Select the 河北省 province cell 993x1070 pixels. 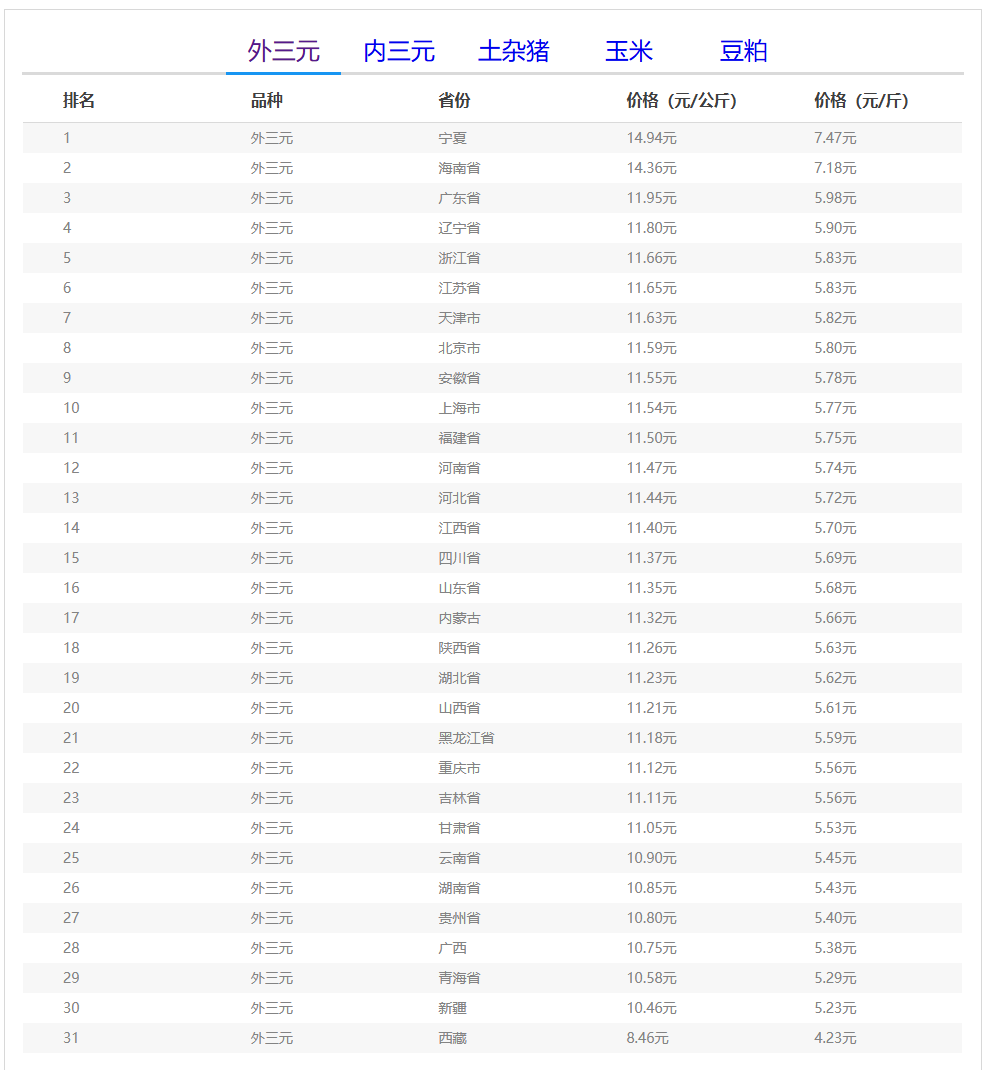click(459, 498)
